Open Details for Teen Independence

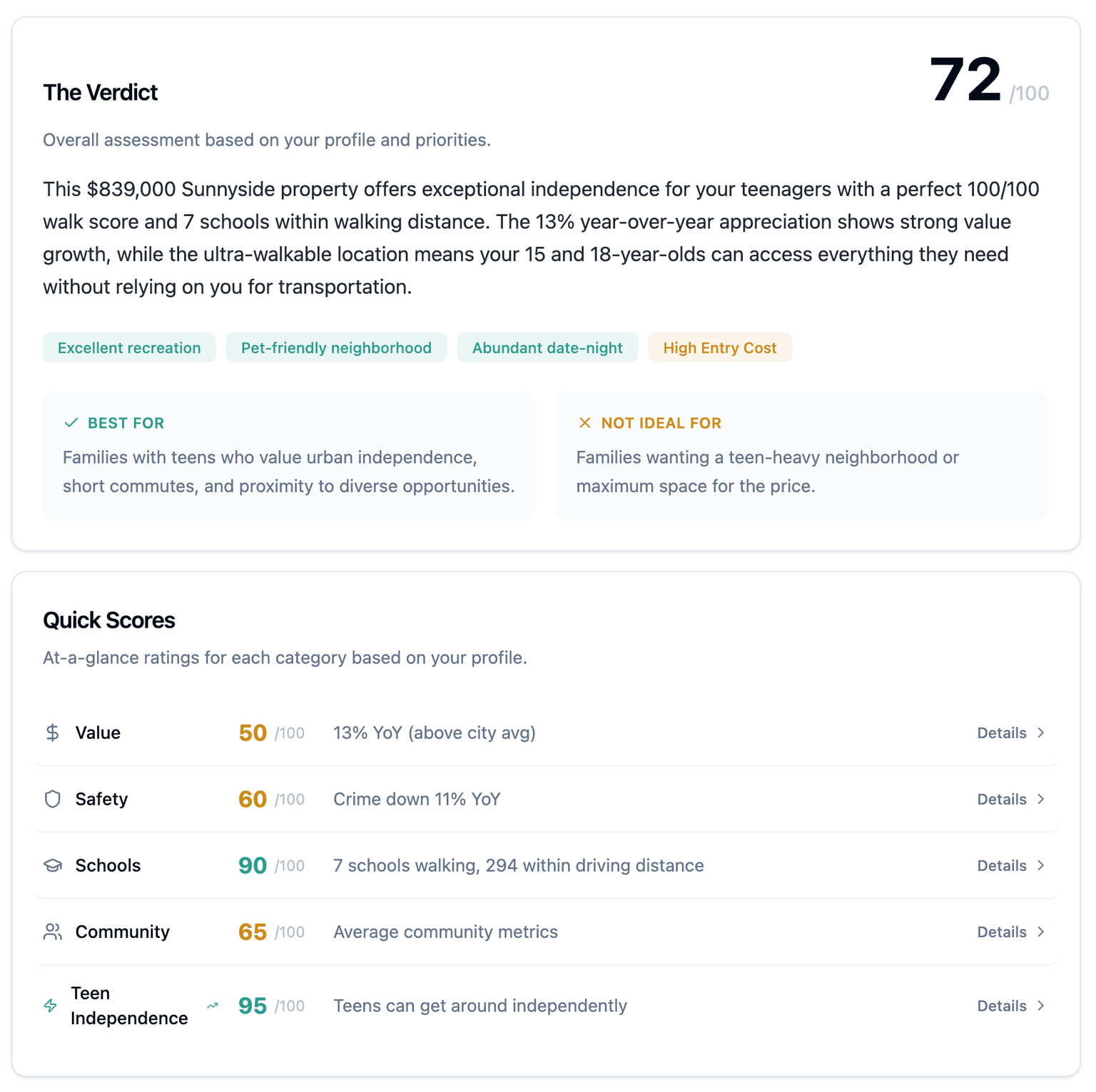click(x=1002, y=1006)
